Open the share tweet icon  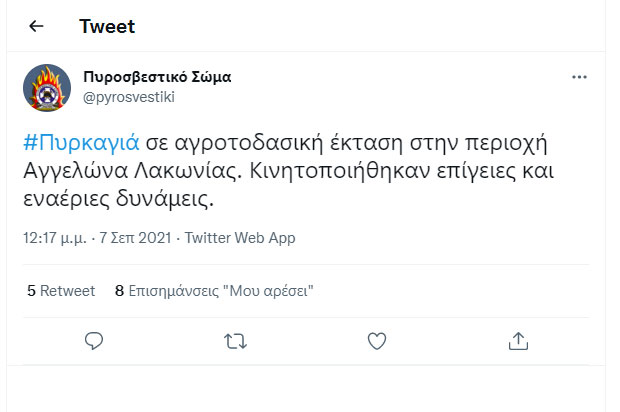[x=518, y=341]
